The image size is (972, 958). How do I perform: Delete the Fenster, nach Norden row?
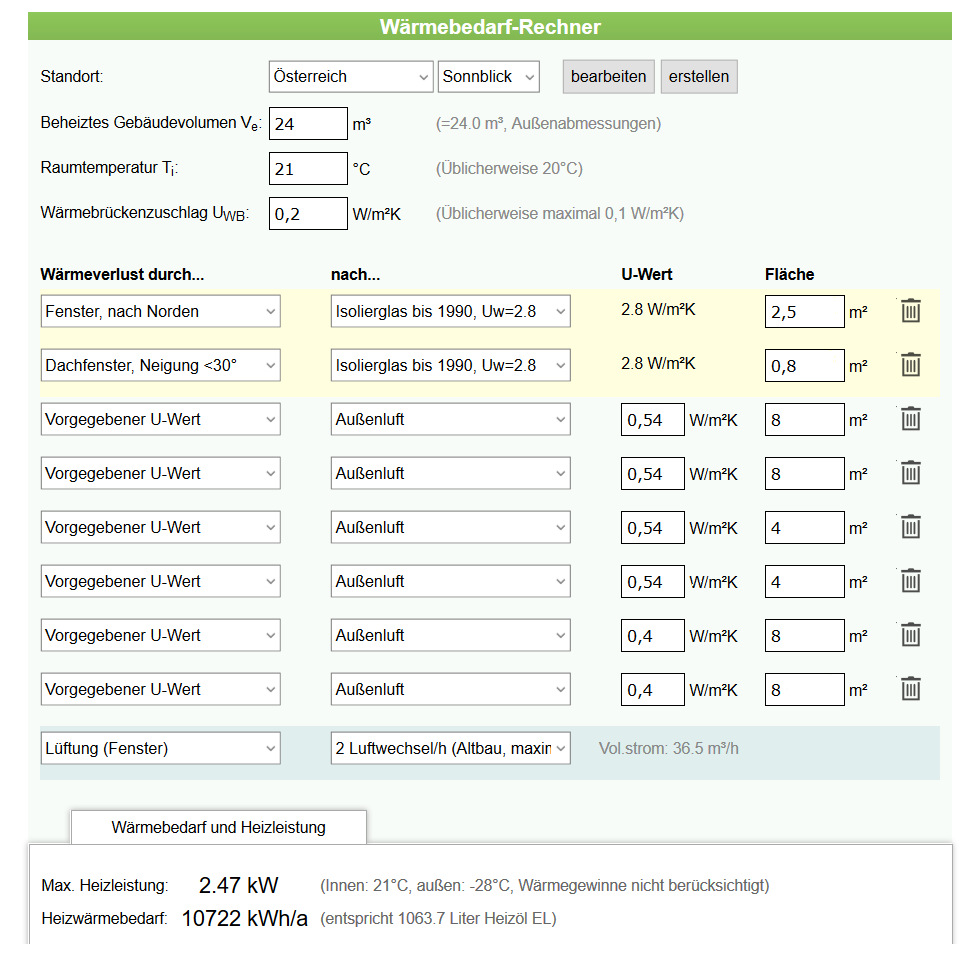click(x=910, y=311)
